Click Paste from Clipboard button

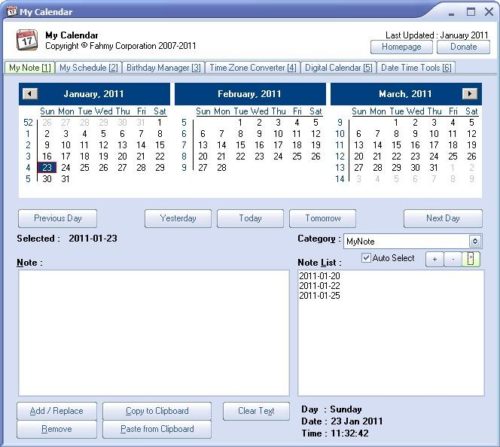point(157,429)
